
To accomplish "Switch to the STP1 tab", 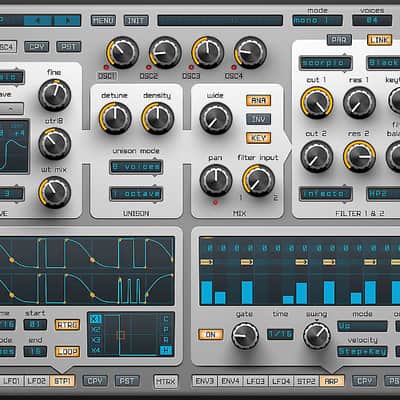I will click(x=62, y=381).
